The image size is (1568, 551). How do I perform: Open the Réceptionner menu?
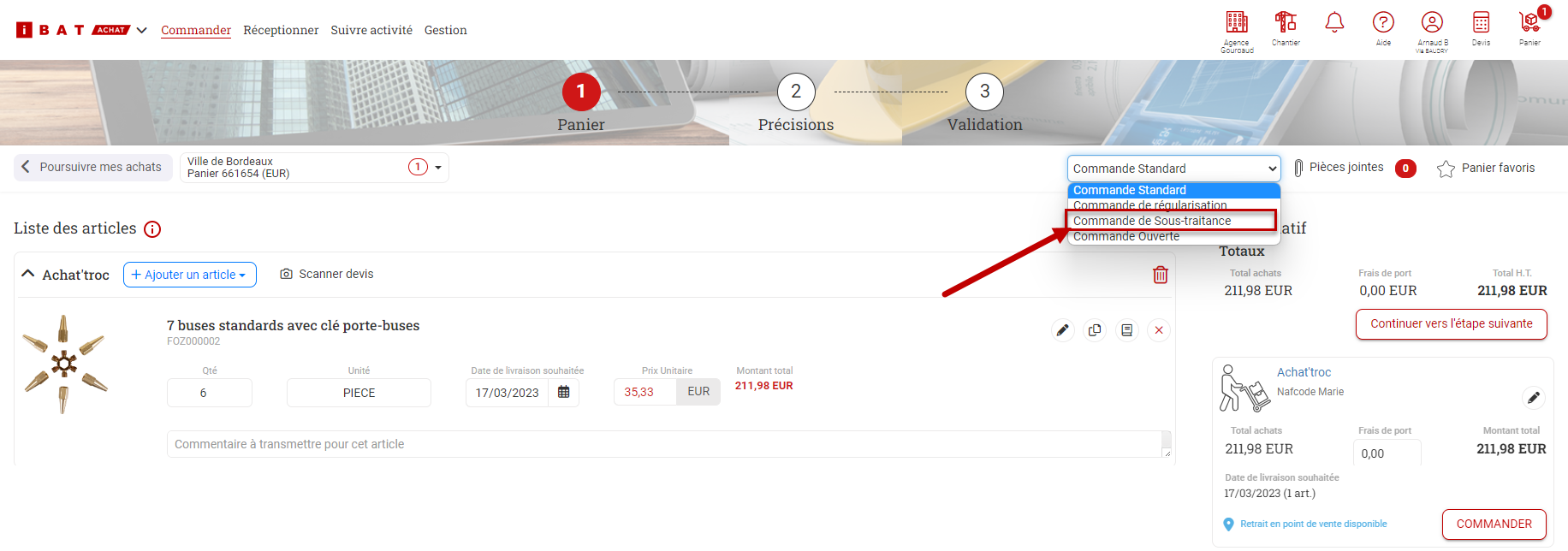[x=281, y=30]
